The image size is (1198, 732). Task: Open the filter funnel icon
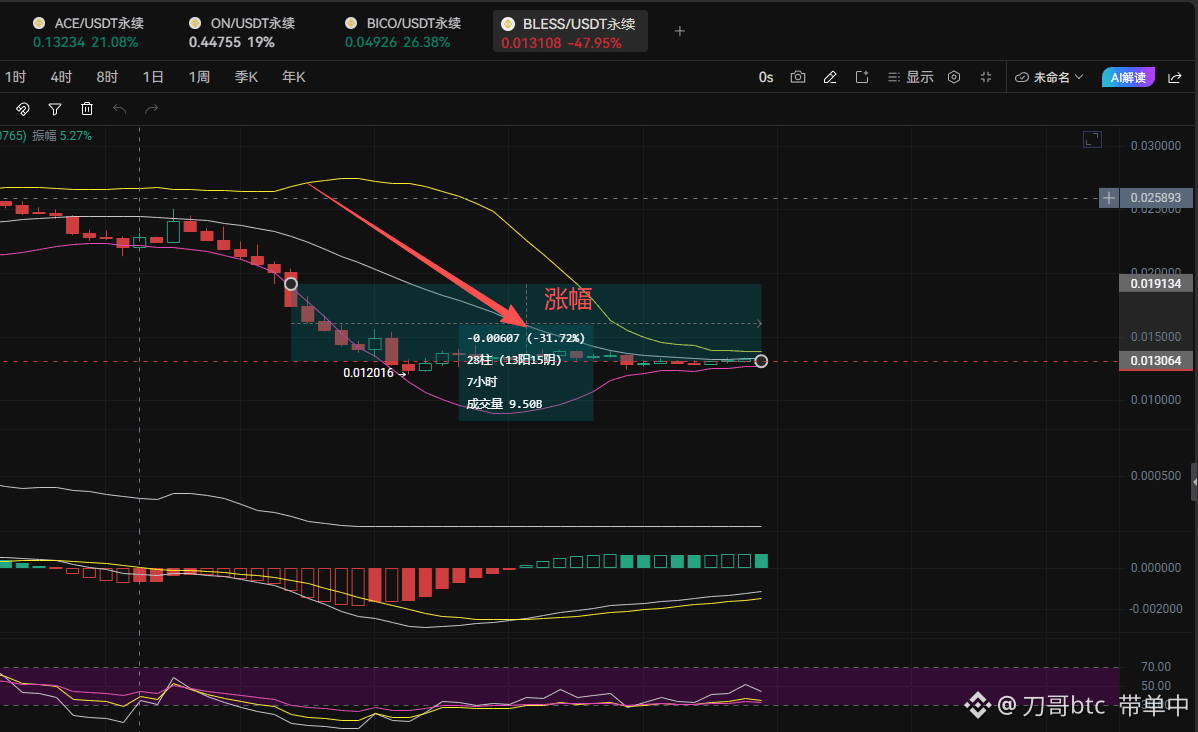(x=55, y=109)
